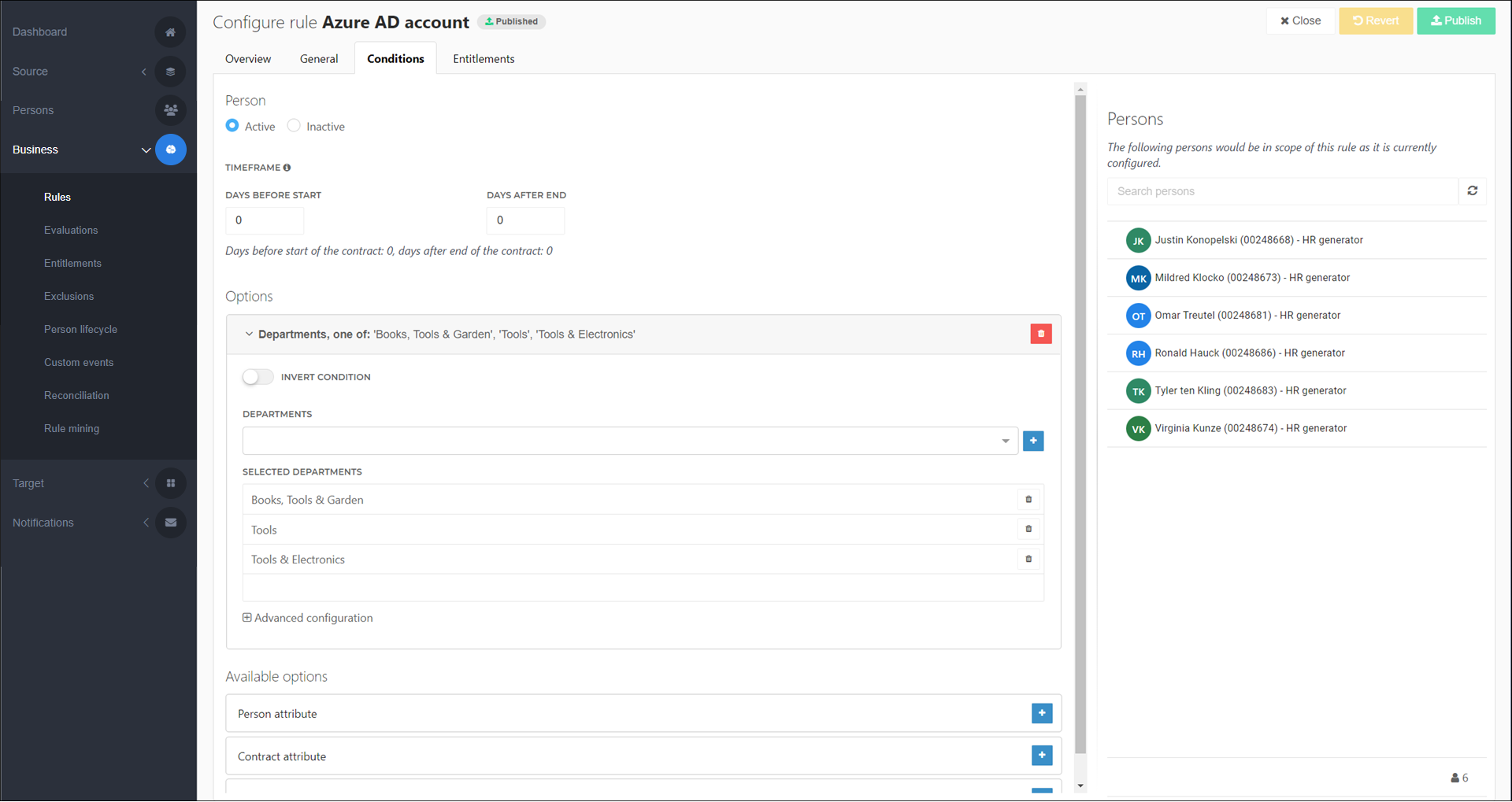Remove 'Books, Tools & Garden' department
Image resolution: width=1512 pixels, height=802 pixels.
point(1028,500)
